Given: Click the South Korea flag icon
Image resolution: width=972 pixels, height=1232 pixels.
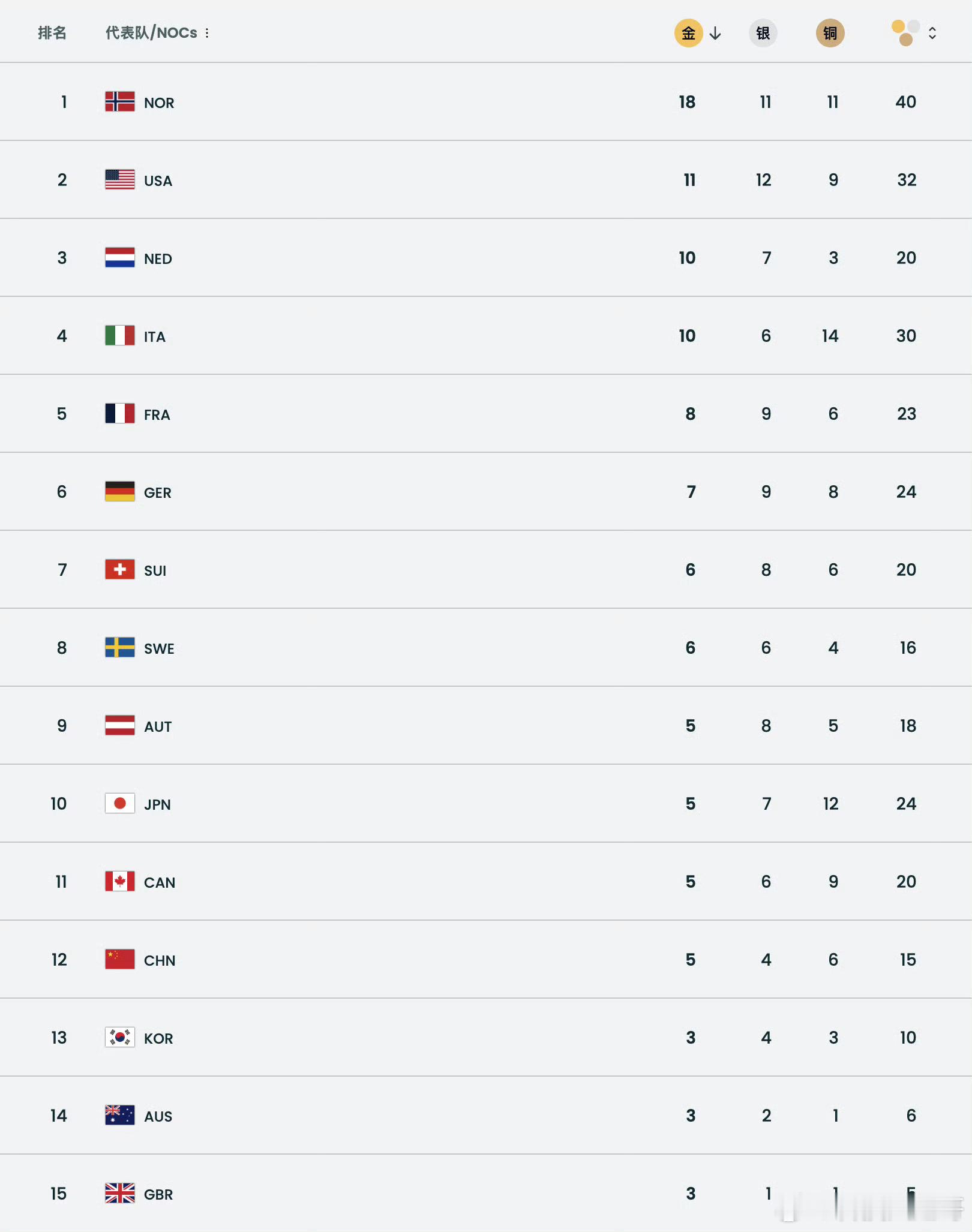Looking at the screenshot, I should (x=120, y=1037).
